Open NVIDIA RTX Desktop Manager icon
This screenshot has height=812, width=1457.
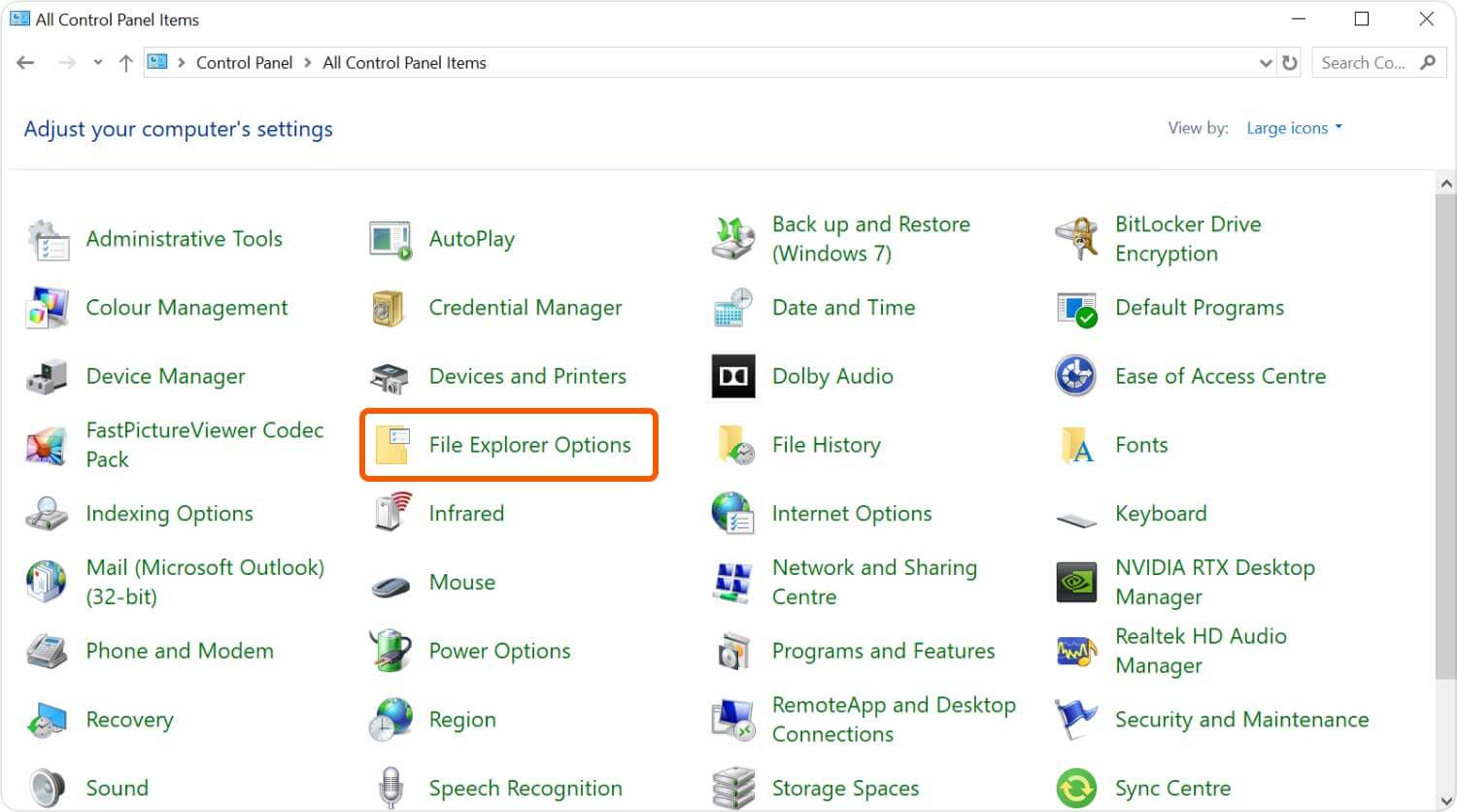(x=1076, y=583)
